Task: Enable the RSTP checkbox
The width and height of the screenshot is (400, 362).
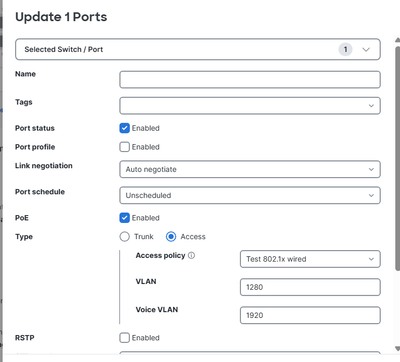Action: pyautogui.click(x=124, y=338)
